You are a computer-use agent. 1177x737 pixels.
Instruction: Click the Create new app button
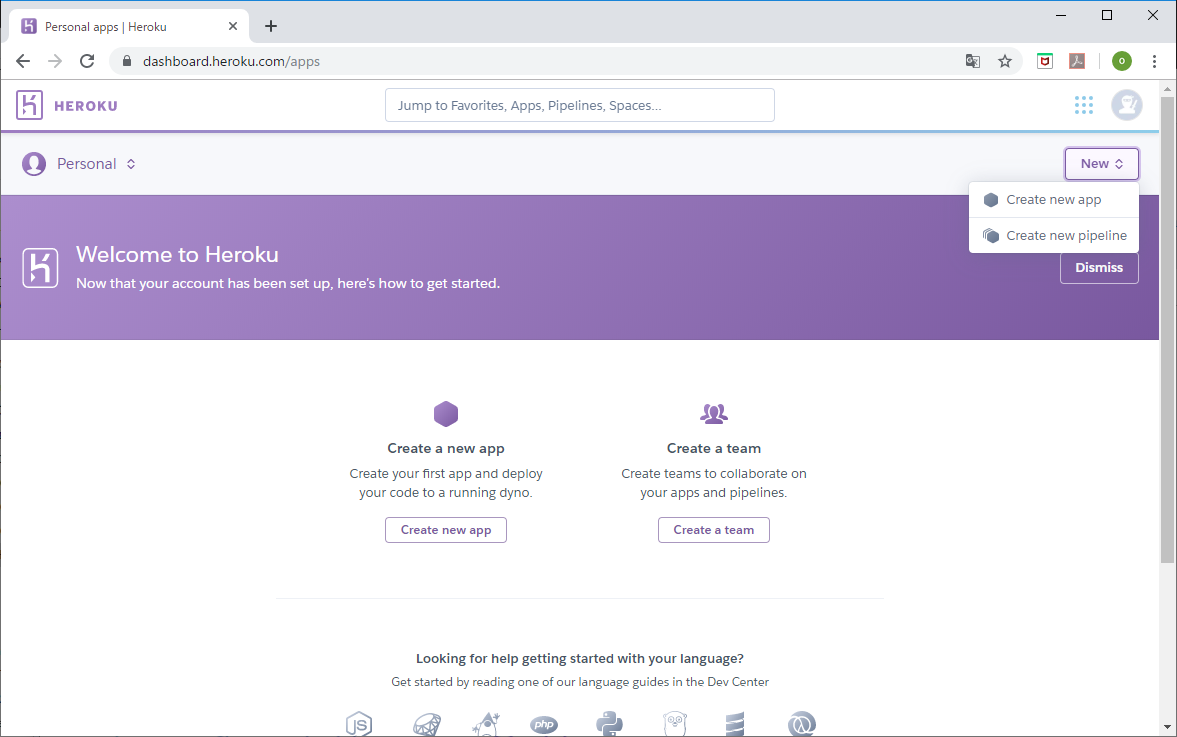[x=446, y=530]
